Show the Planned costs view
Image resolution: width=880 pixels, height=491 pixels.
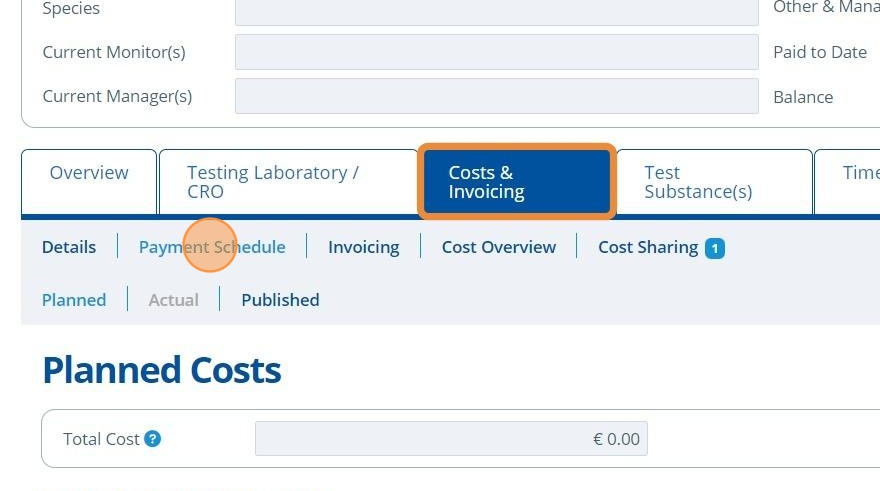[x=74, y=300]
